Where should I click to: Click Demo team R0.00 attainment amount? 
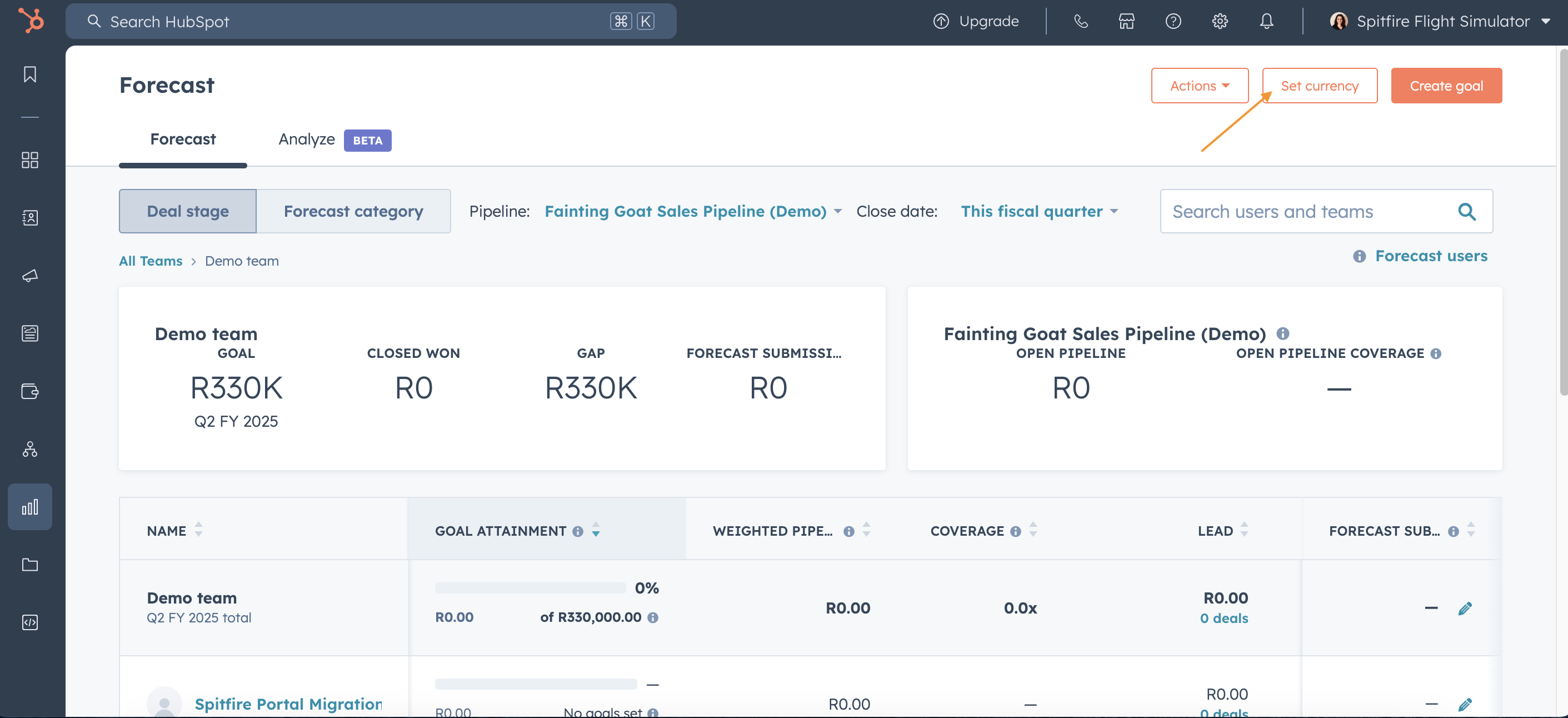(454, 617)
